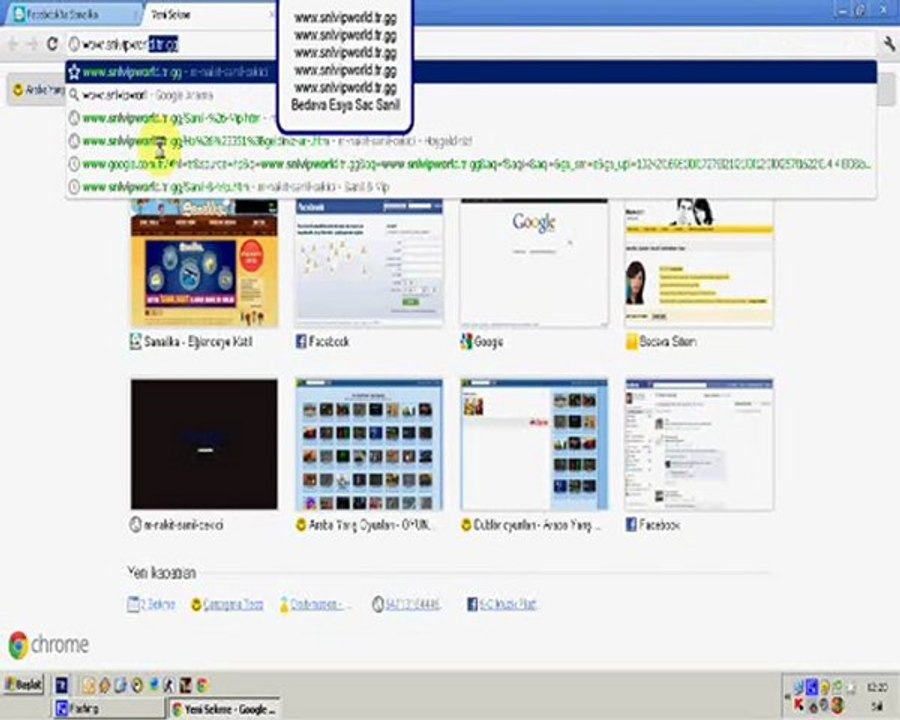Open the second-row Facebook thumbnail

coord(699,444)
